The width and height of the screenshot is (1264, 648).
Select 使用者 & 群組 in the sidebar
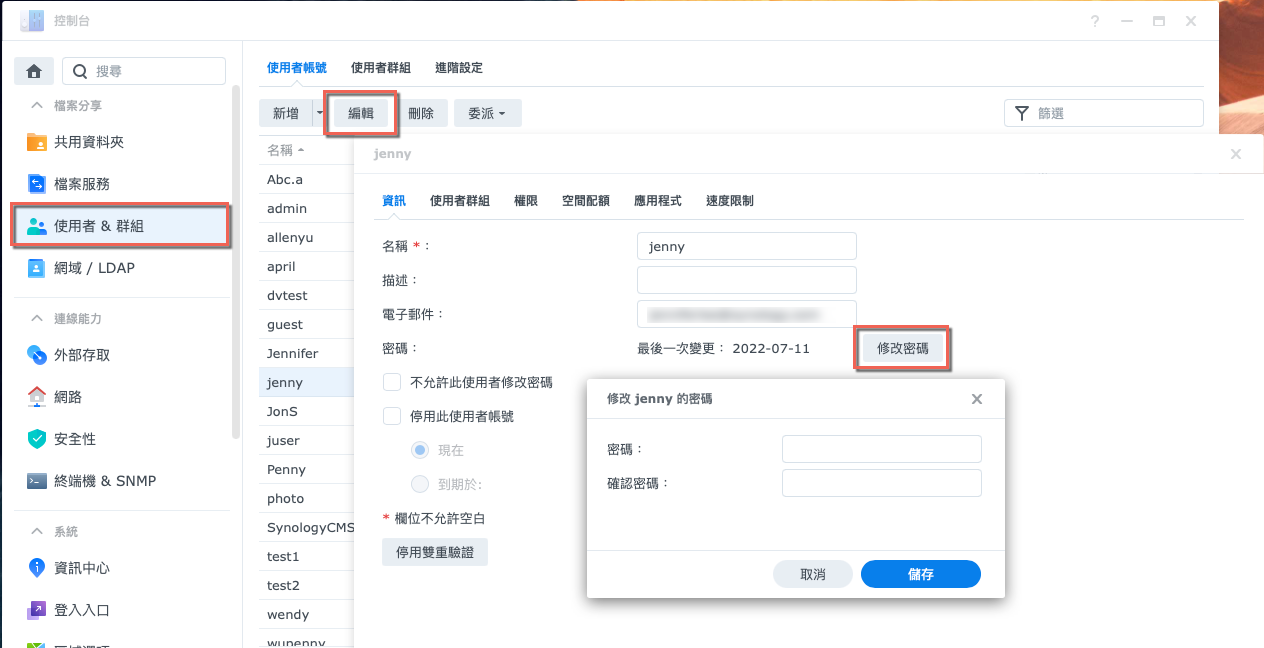(122, 226)
